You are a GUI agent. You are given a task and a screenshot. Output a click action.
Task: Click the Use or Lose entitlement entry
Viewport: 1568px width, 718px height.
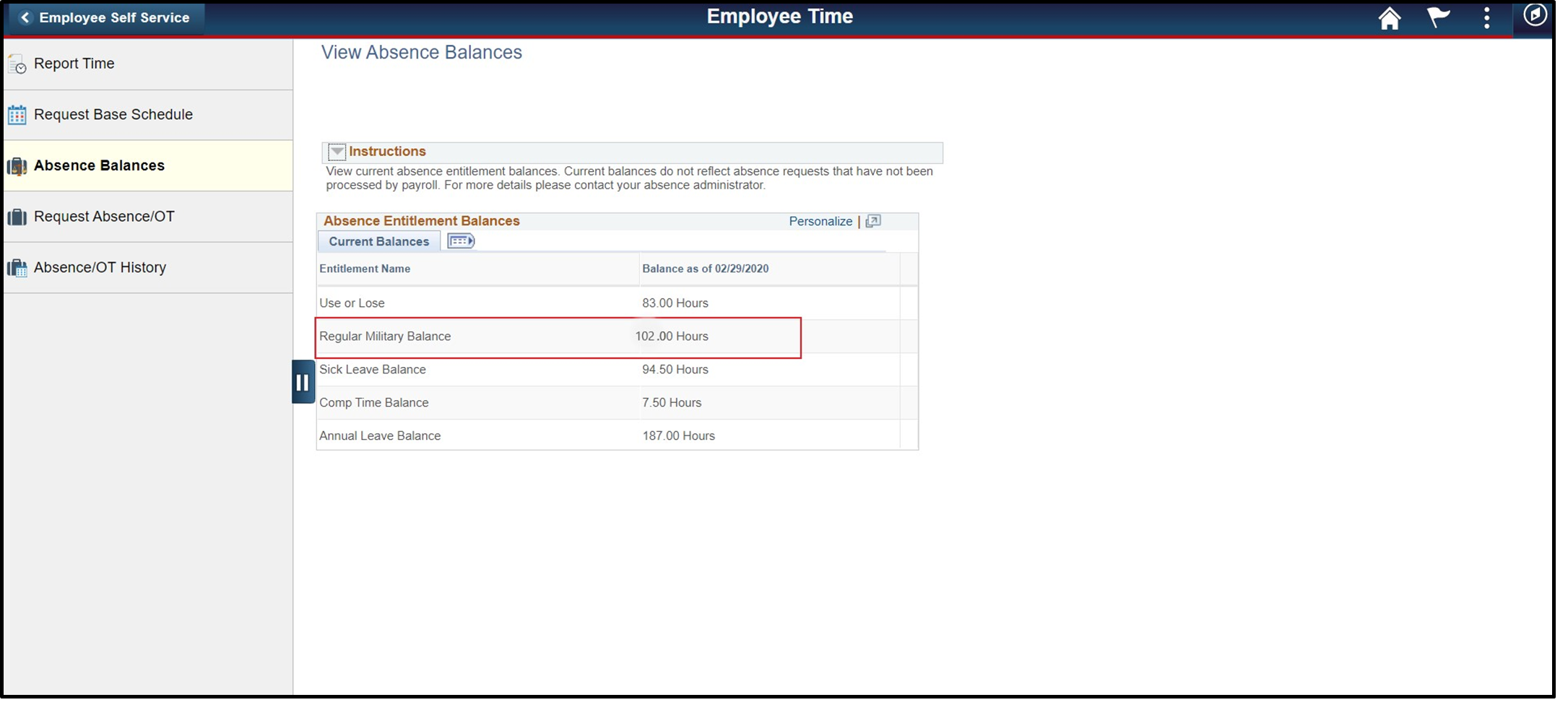[352, 303]
